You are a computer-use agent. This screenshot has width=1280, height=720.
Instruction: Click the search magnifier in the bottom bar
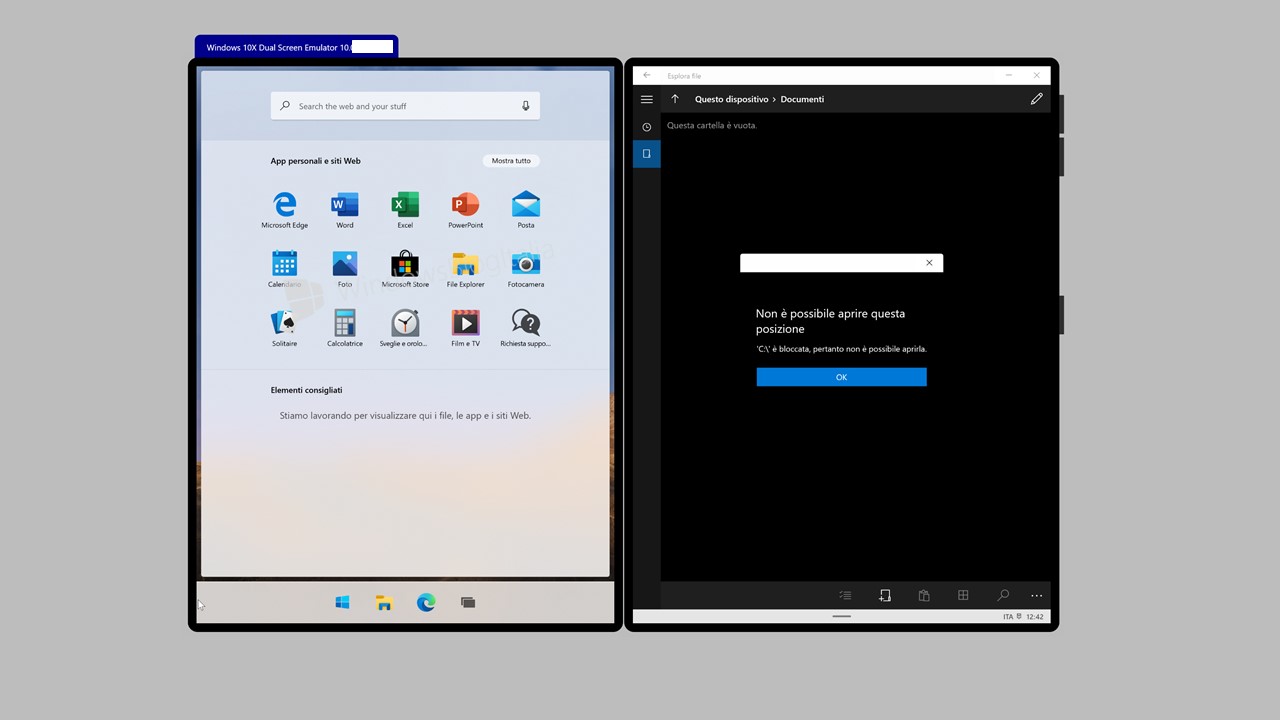coord(1003,595)
